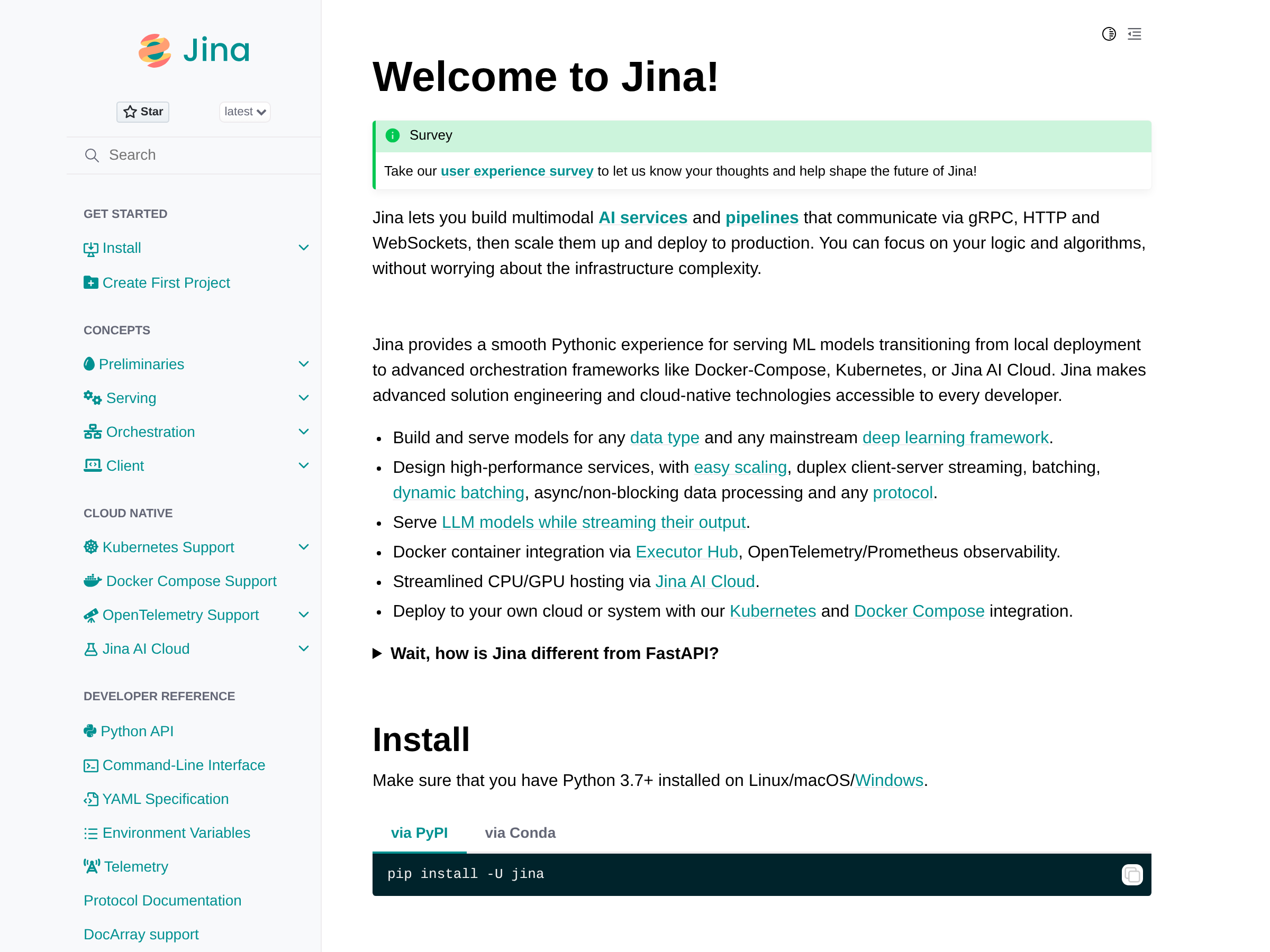Open deep learning framework link

click(x=955, y=438)
